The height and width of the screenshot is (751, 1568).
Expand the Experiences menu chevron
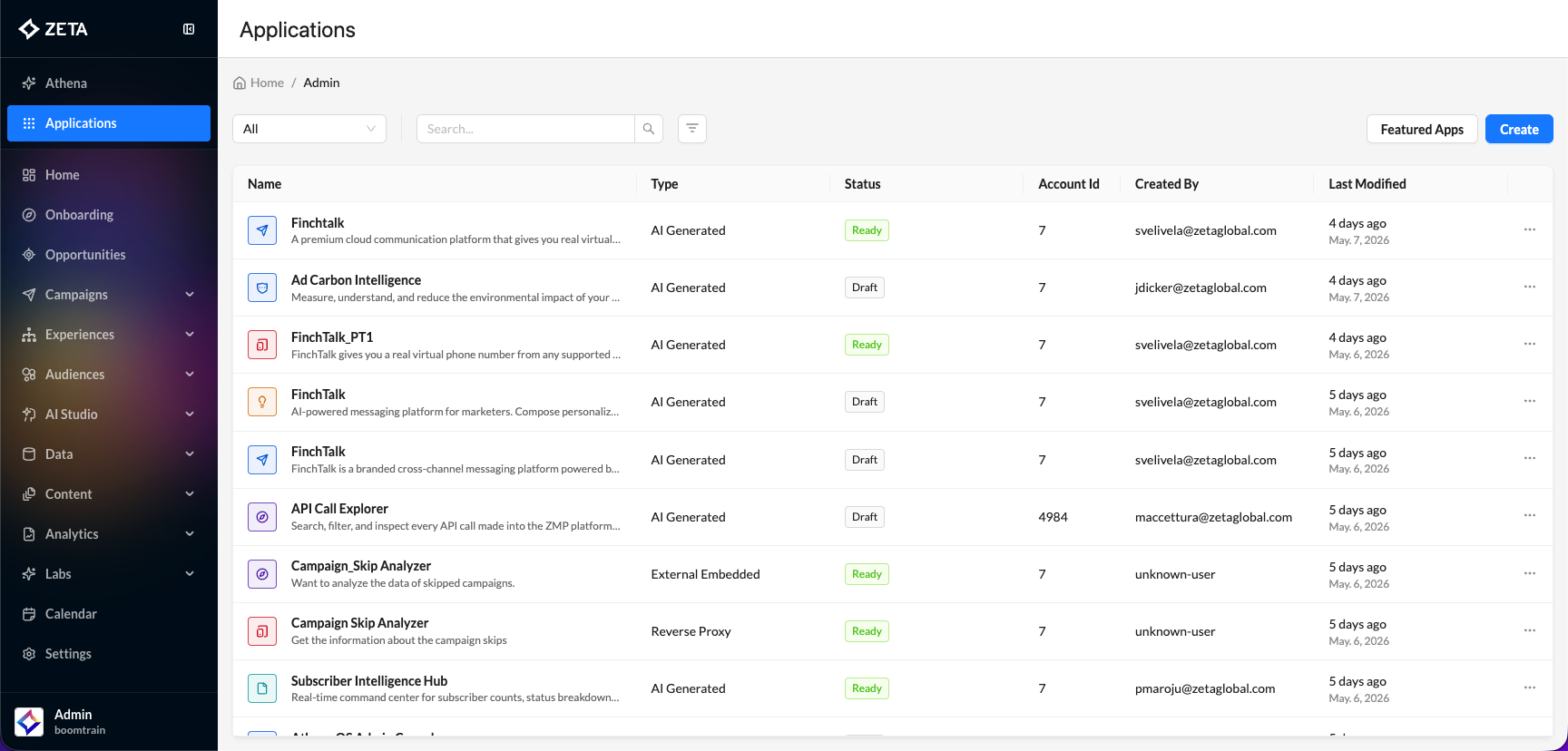(x=190, y=335)
